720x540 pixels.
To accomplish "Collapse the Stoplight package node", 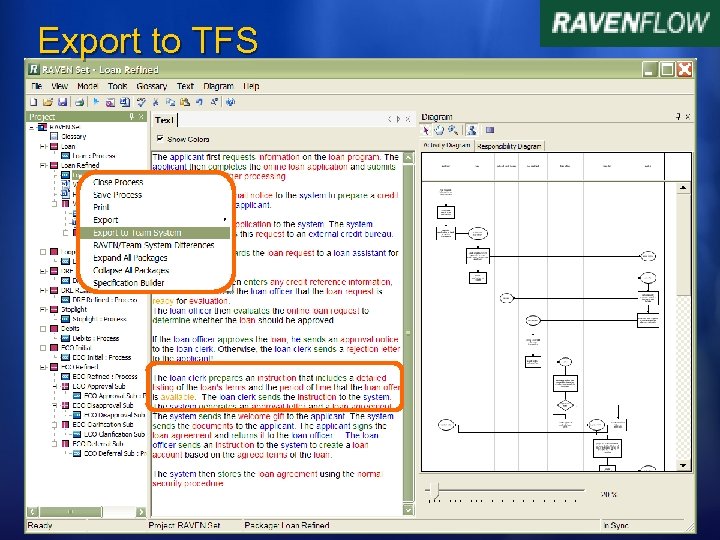I will [43, 309].
